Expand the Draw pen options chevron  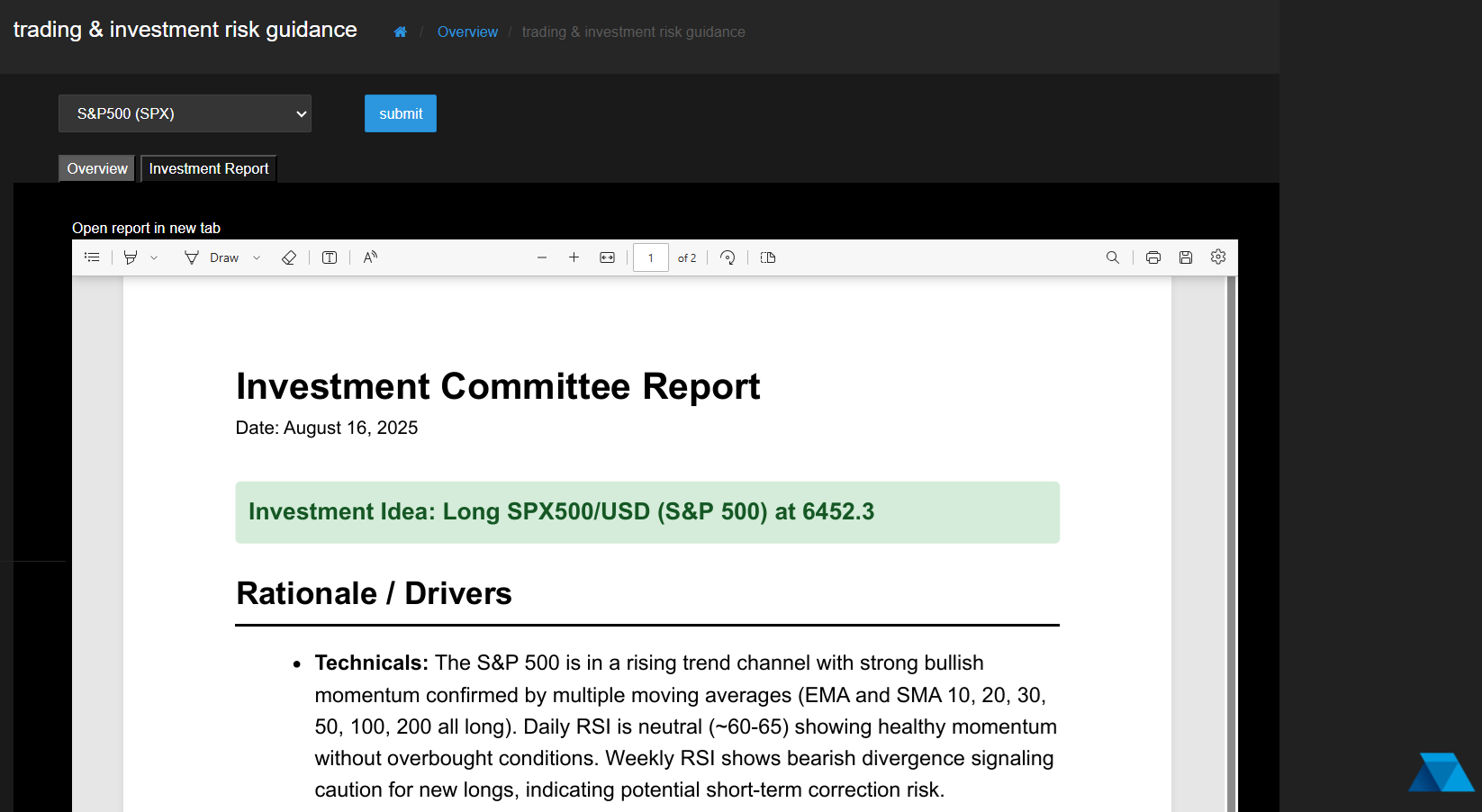(257, 257)
